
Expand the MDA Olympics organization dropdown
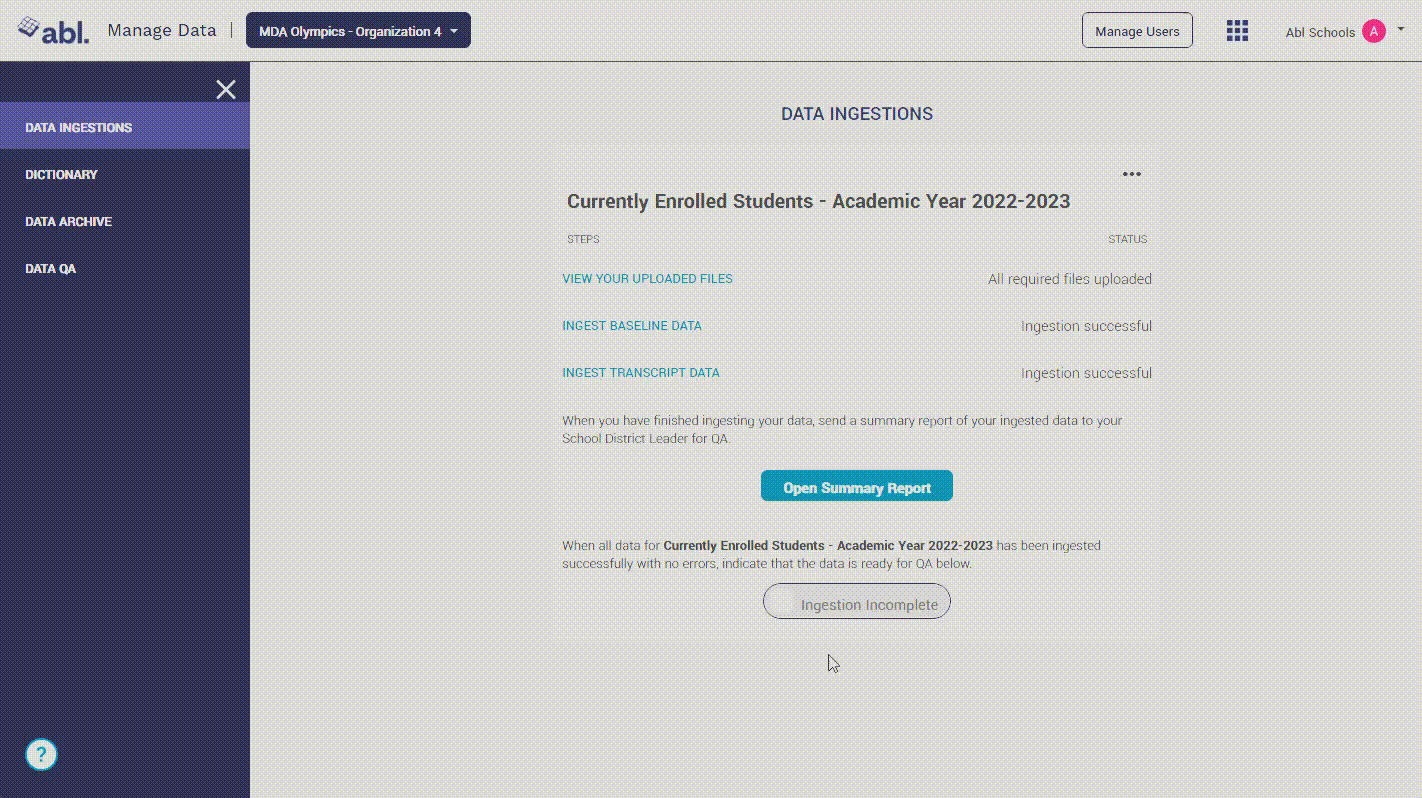358,31
